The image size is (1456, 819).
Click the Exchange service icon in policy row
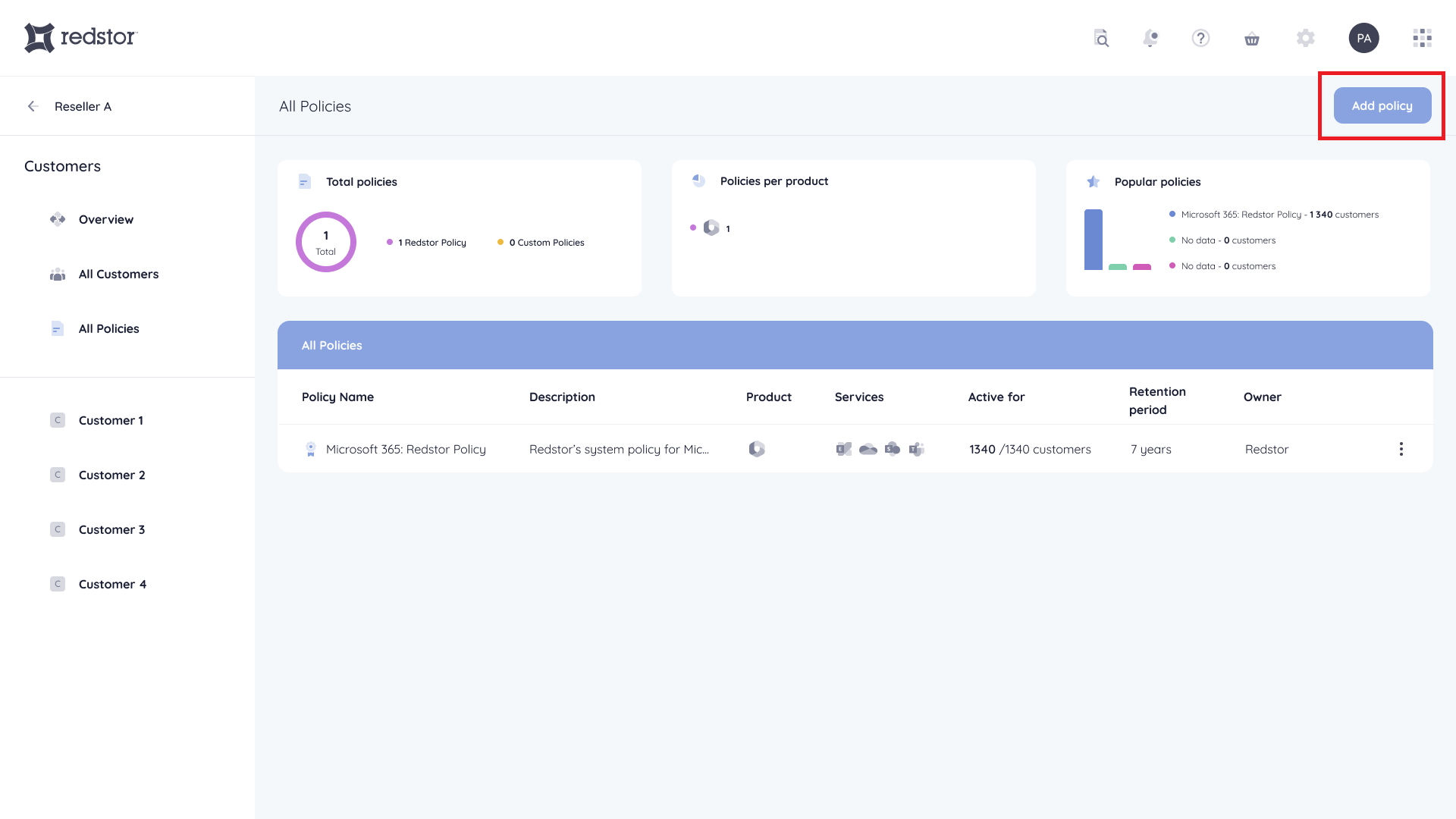(x=843, y=449)
